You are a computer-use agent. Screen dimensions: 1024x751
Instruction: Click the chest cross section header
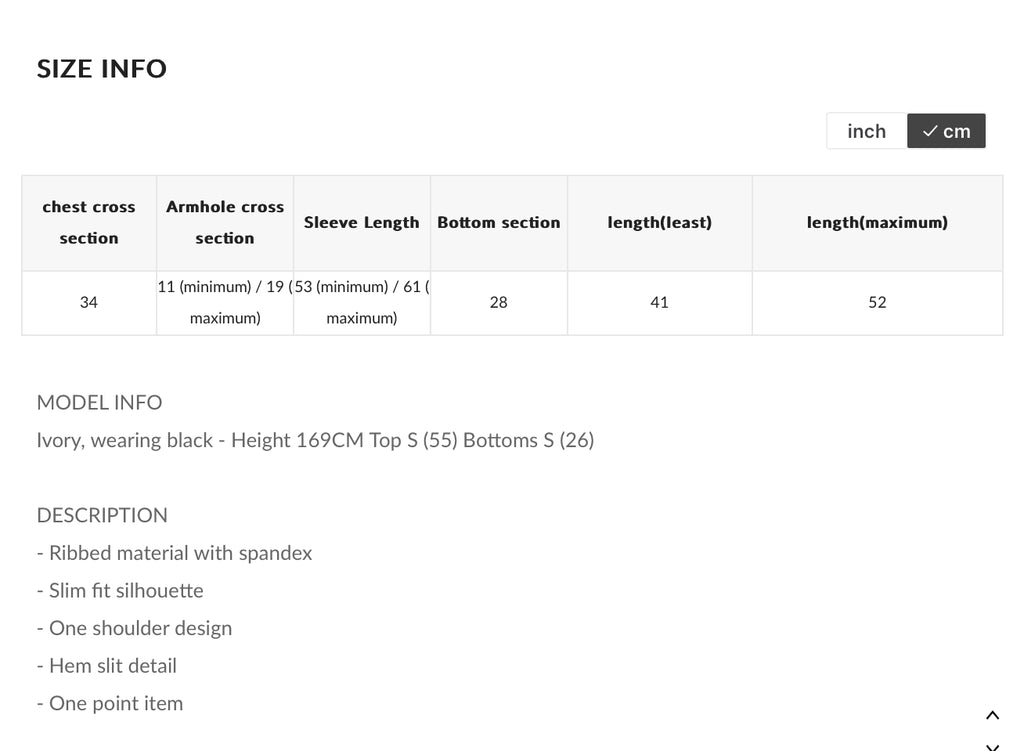89,223
